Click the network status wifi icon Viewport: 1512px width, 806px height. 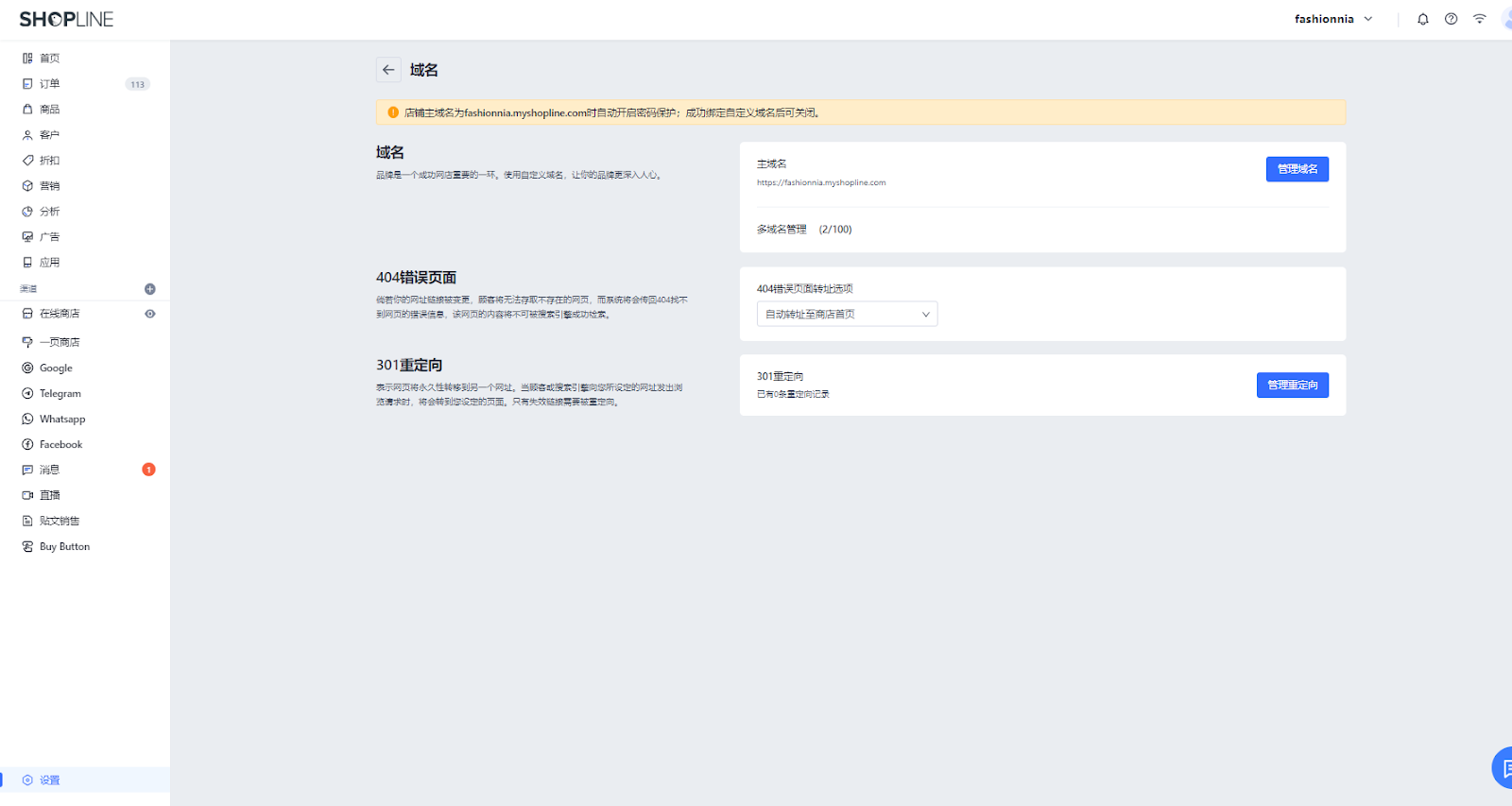click(1479, 19)
